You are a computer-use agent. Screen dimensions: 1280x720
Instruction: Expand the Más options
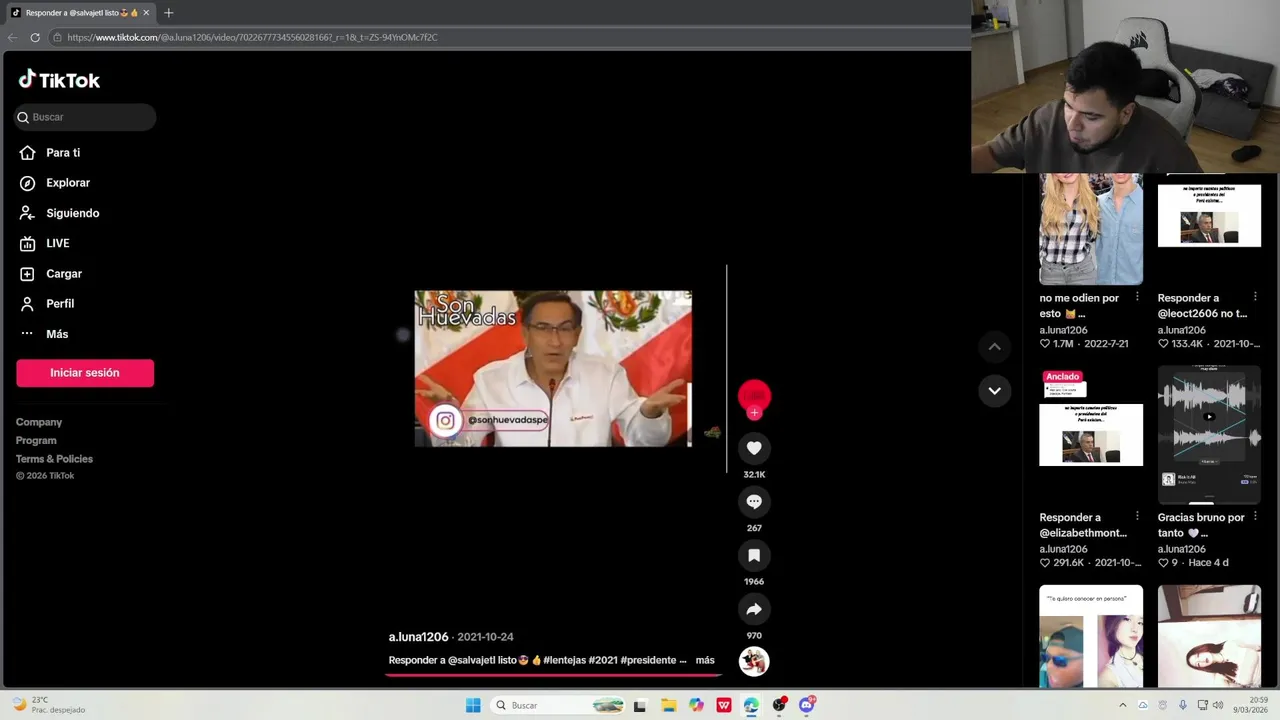point(56,334)
